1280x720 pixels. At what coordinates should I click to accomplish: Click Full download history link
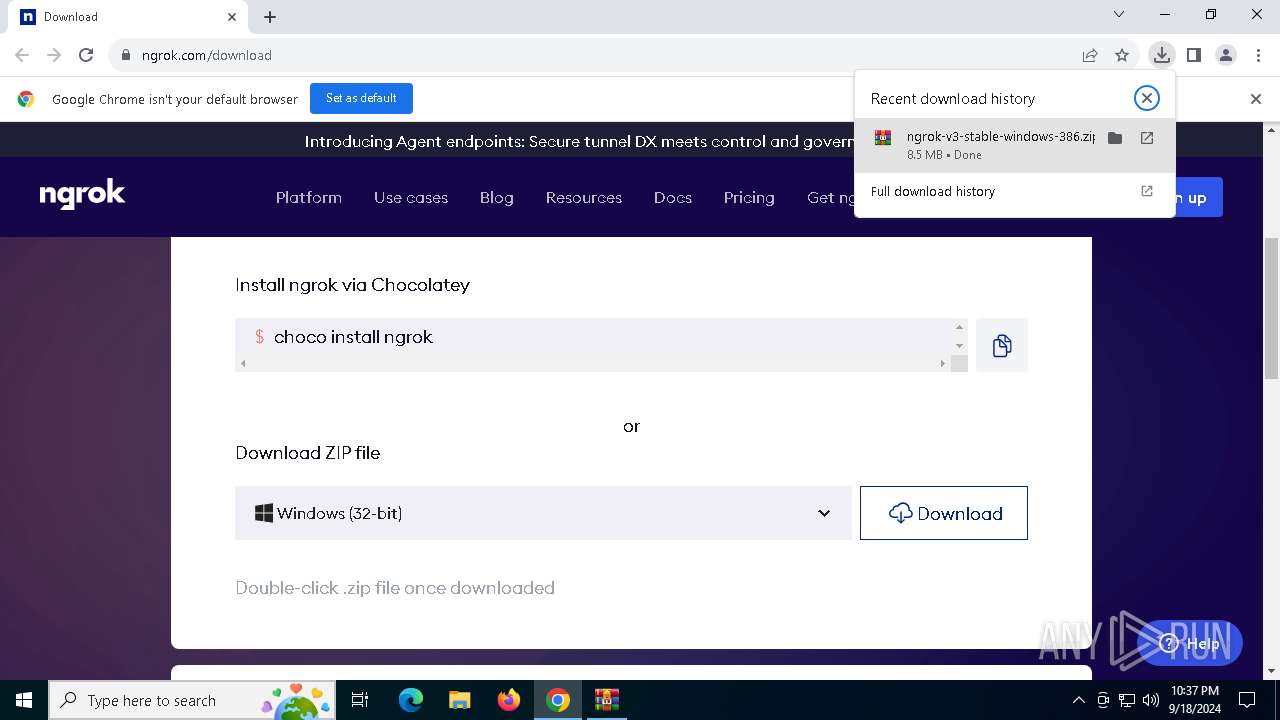932,191
